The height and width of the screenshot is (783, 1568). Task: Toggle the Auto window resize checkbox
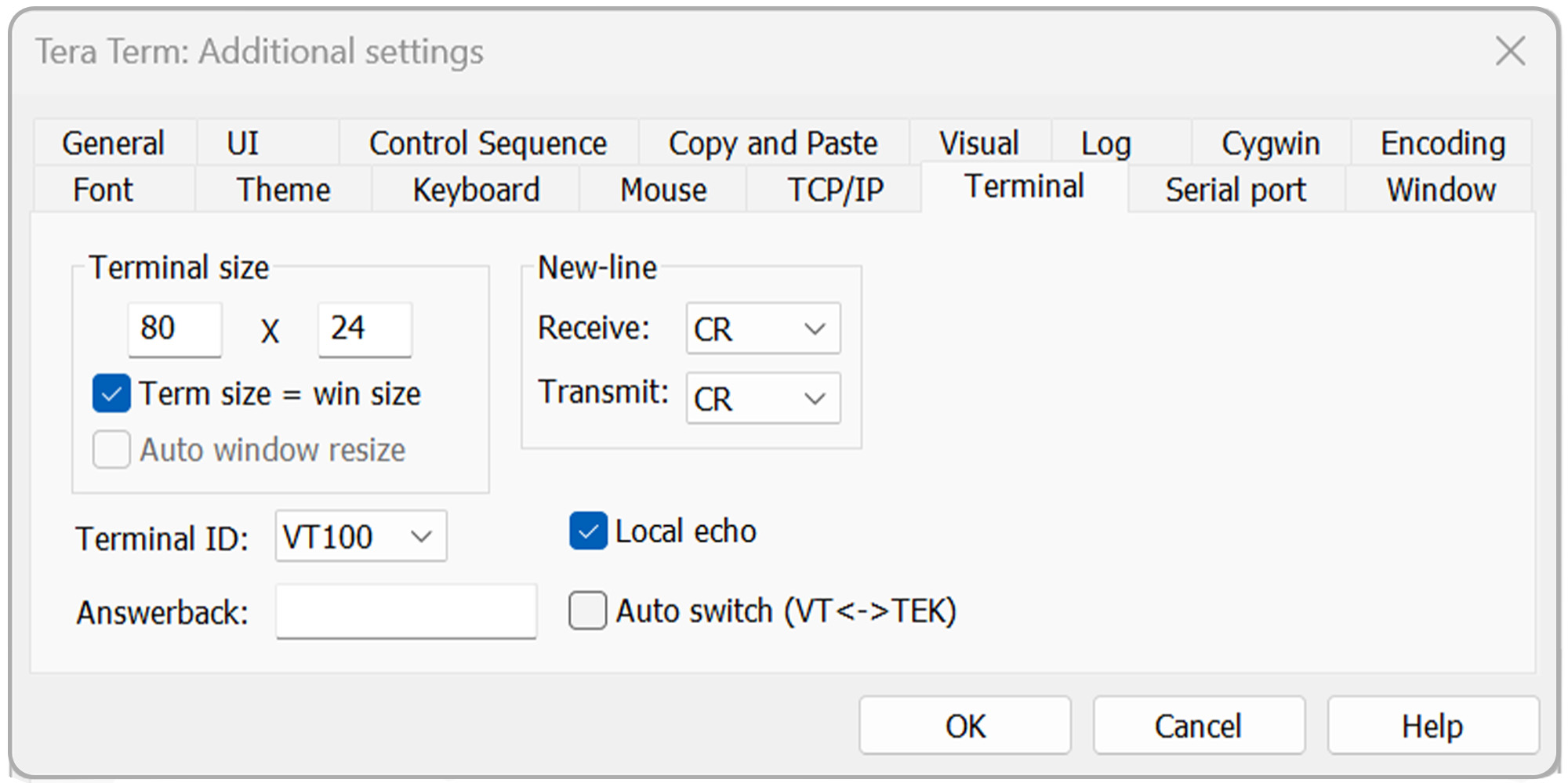click(x=111, y=450)
